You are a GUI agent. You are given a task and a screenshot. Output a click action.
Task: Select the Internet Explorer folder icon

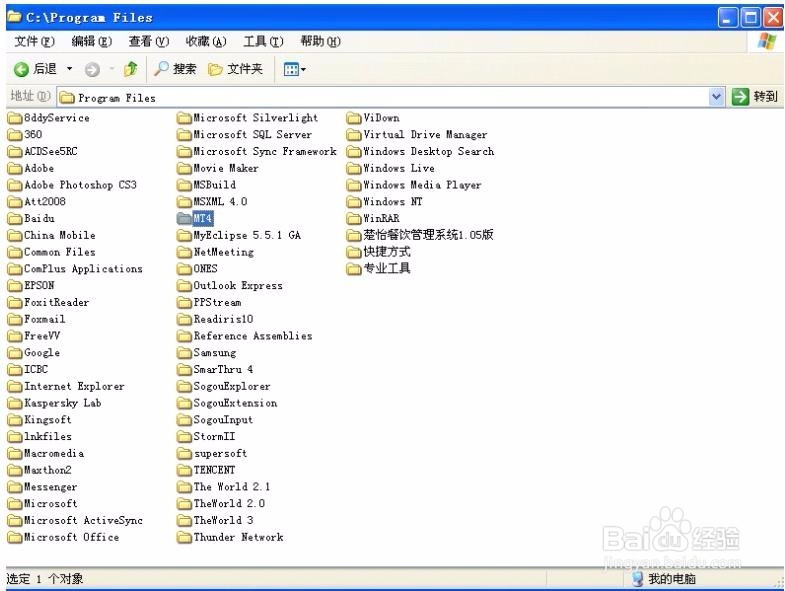(x=15, y=386)
